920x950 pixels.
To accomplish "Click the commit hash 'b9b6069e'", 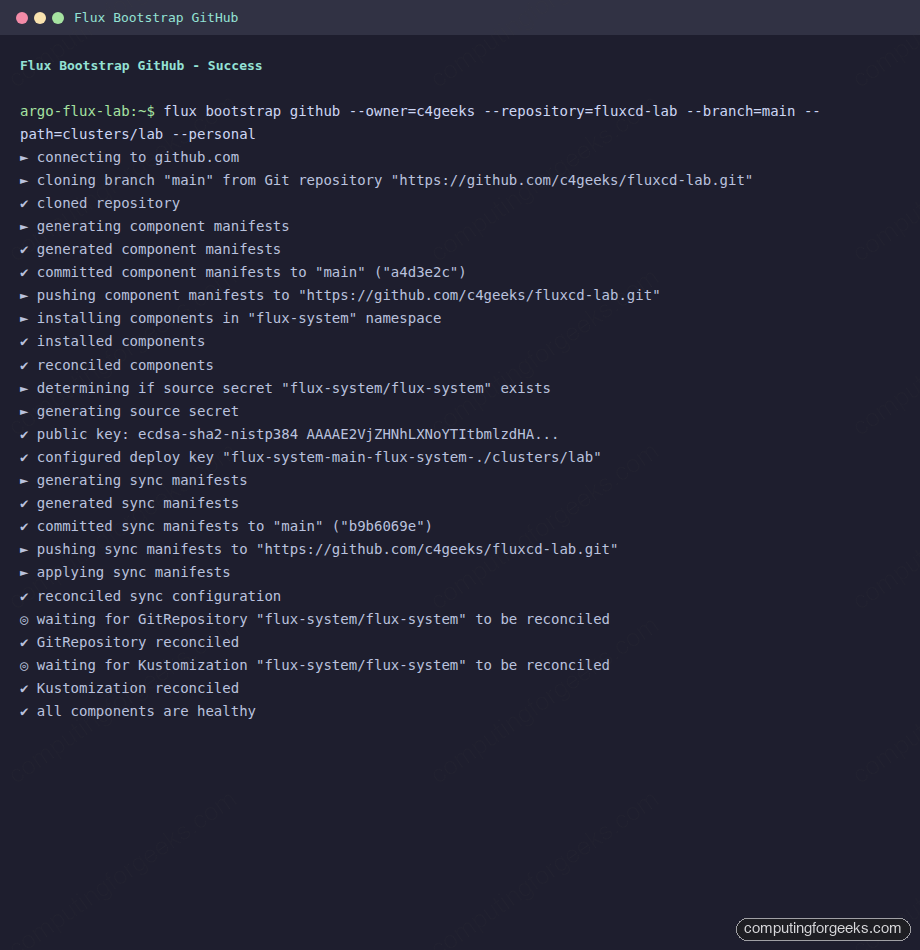I will (382, 526).
